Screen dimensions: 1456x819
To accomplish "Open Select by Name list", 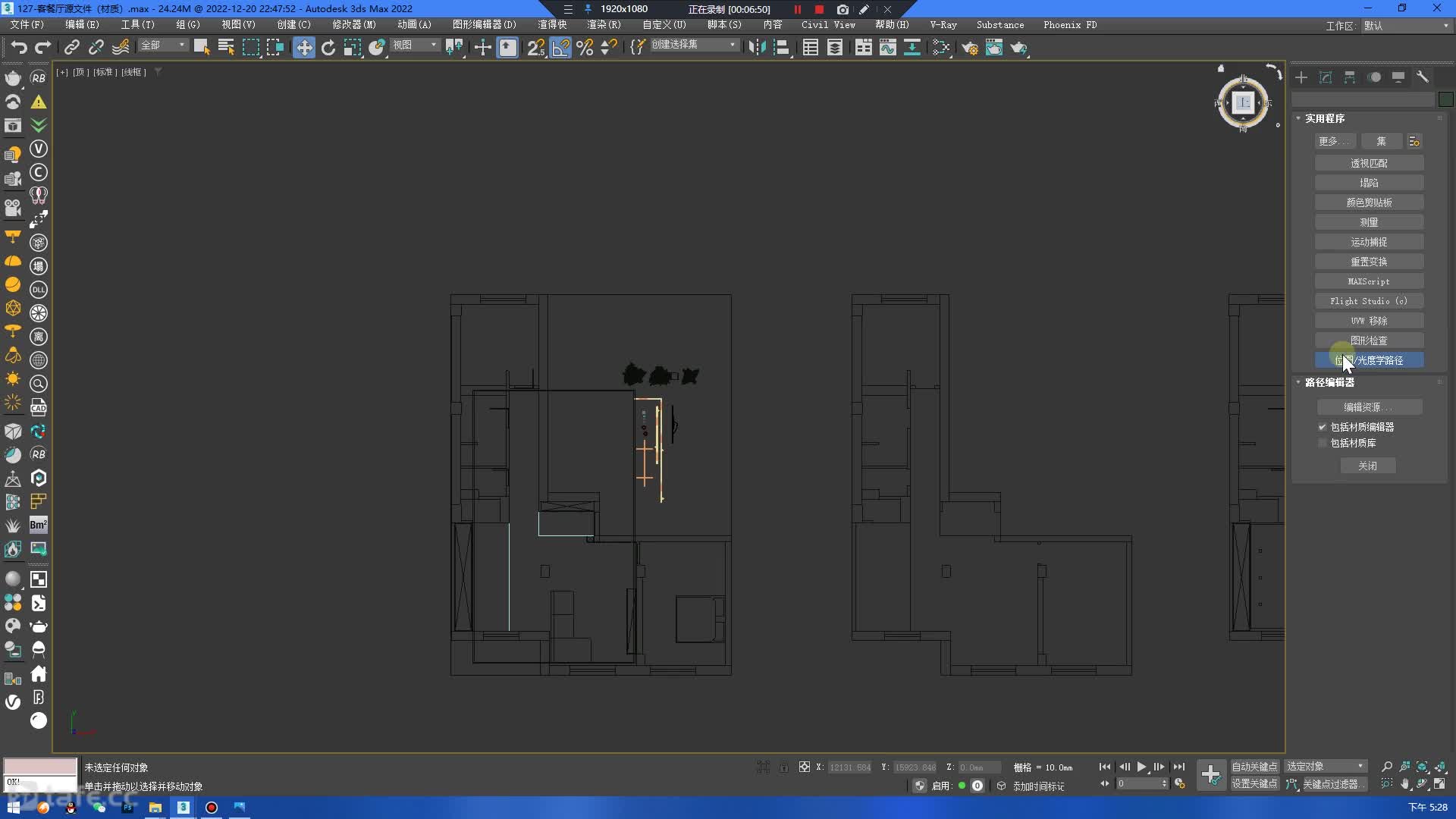I will (x=226, y=48).
